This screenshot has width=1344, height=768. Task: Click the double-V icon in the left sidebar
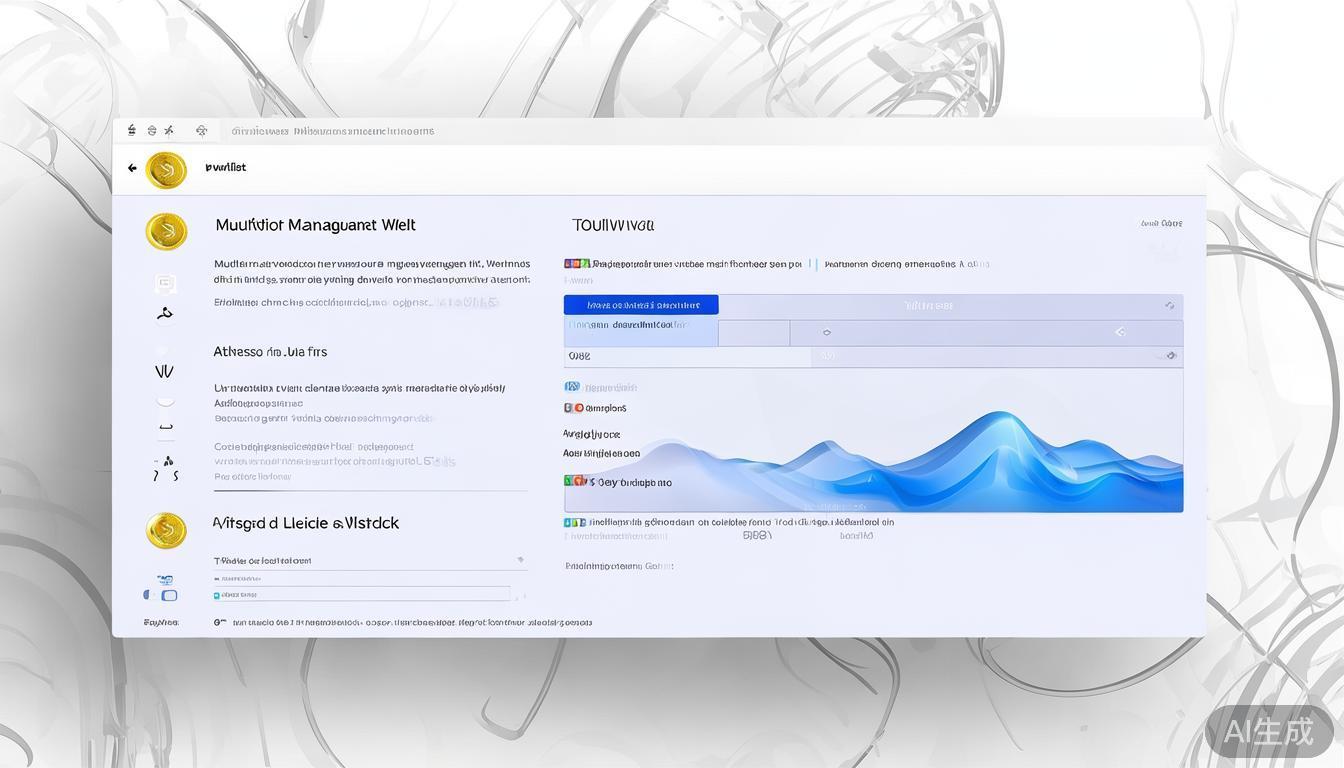(x=165, y=371)
